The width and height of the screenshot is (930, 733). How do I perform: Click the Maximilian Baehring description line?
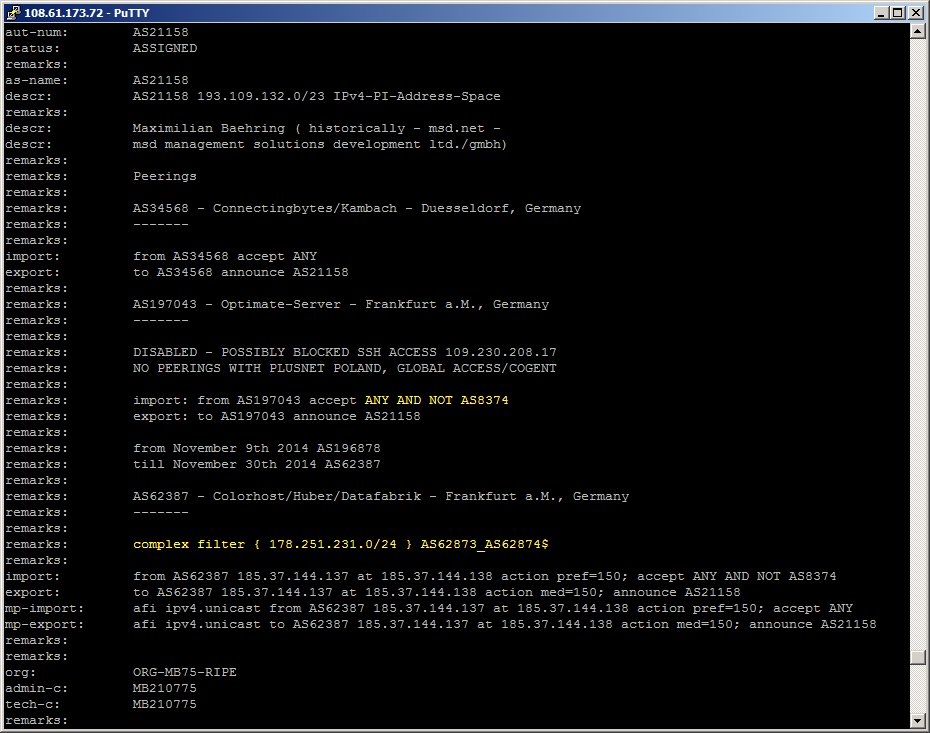click(316, 128)
